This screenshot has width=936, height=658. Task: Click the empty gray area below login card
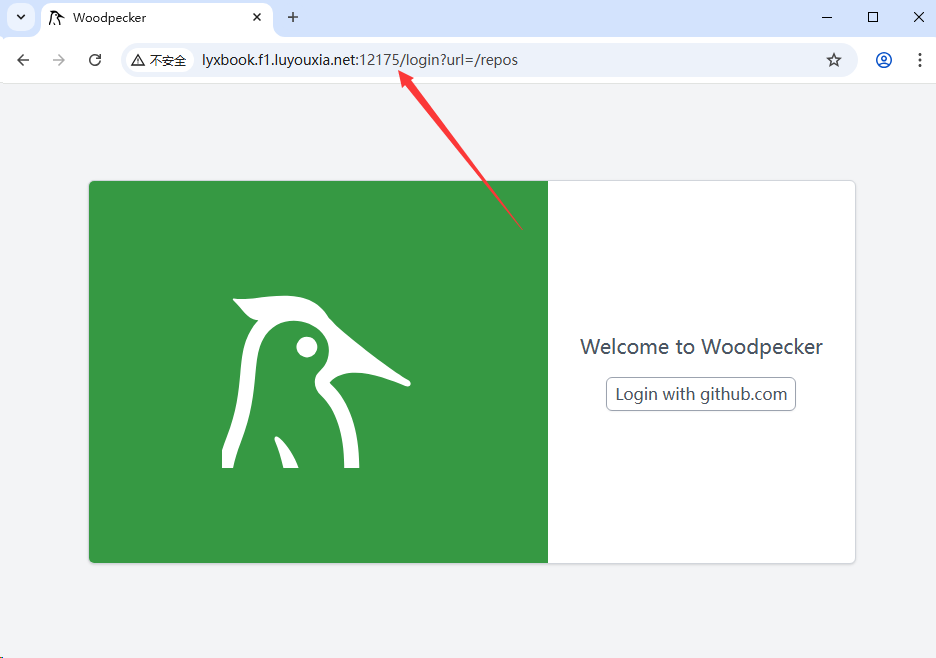470,610
